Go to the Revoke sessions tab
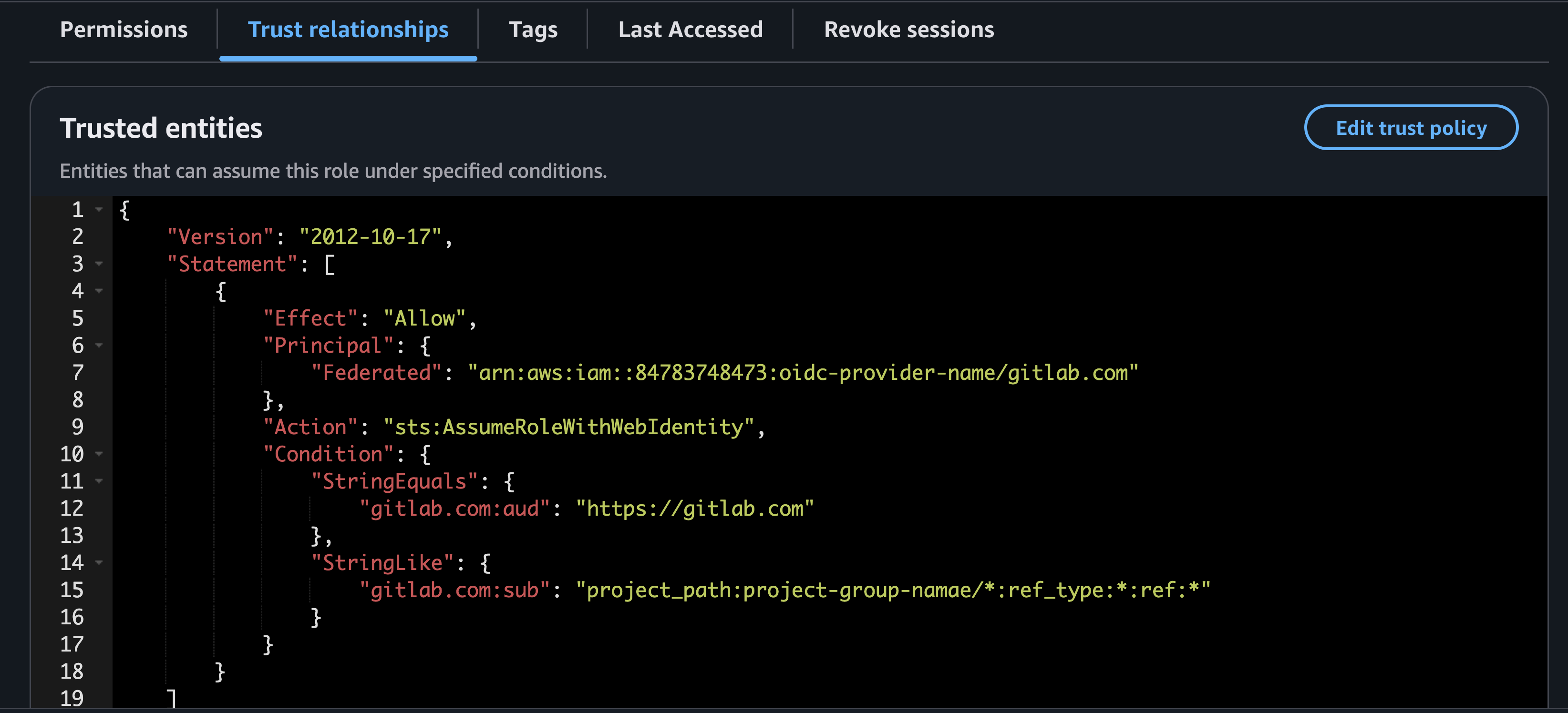The height and width of the screenshot is (713, 1568). [x=909, y=29]
